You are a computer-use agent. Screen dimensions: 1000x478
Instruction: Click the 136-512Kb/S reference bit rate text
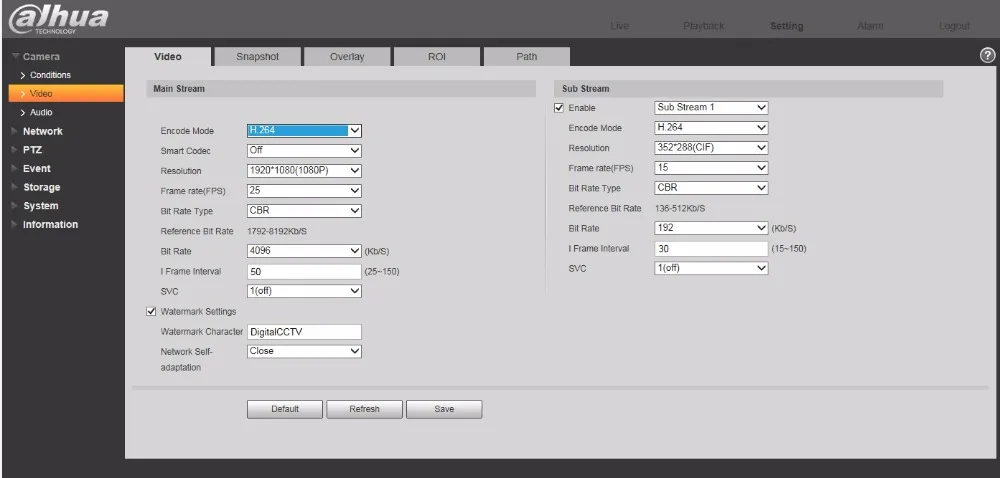pos(680,208)
